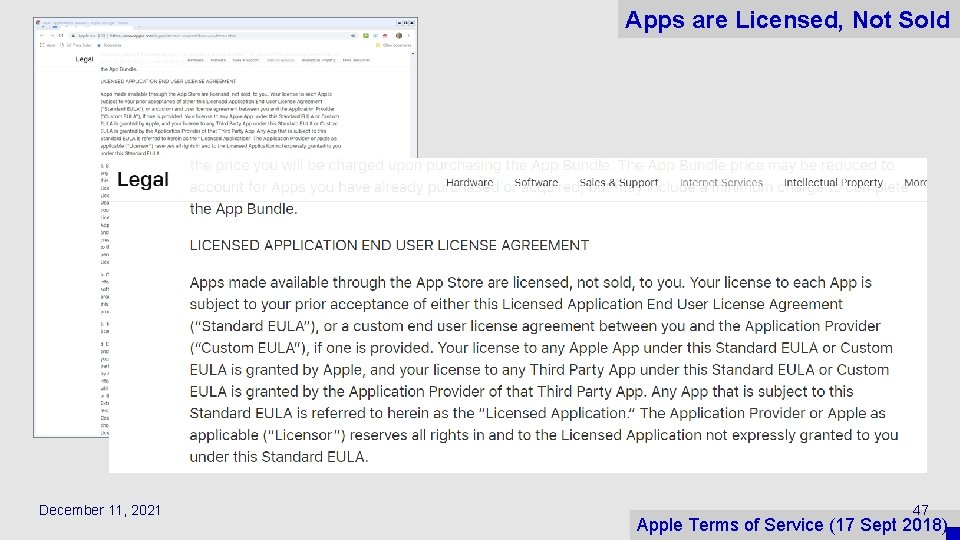The width and height of the screenshot is (960, 540).
Task: Click the 'Apps are Licensed, Not Sold' title
Action: (x=787, y=20)
